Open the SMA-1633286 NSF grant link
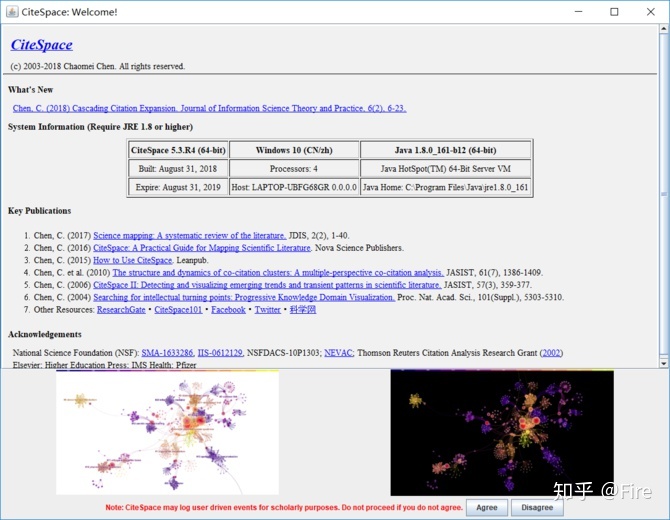 [x=166, y=353]
